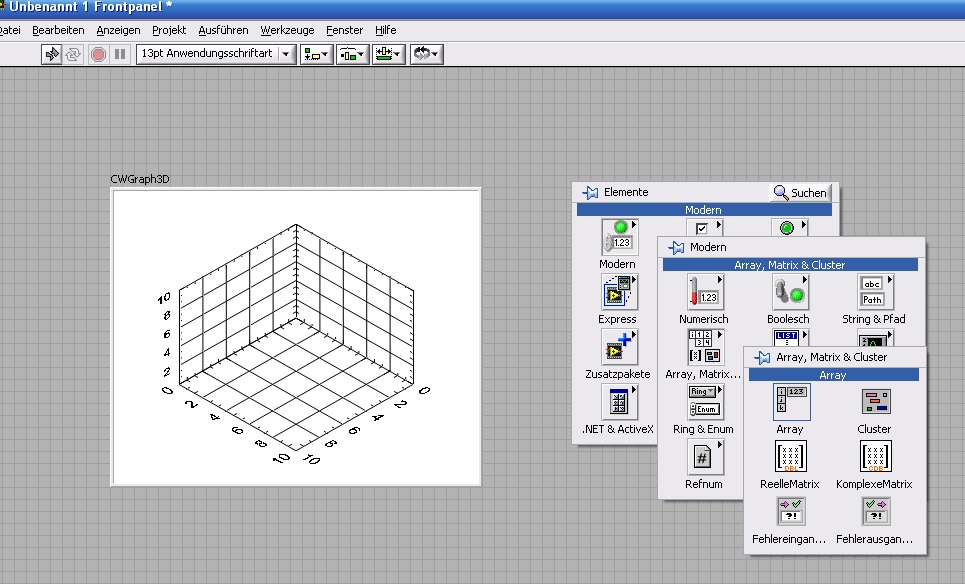Open the Projekt menu
965x584 pixels.
pos(169,30)
